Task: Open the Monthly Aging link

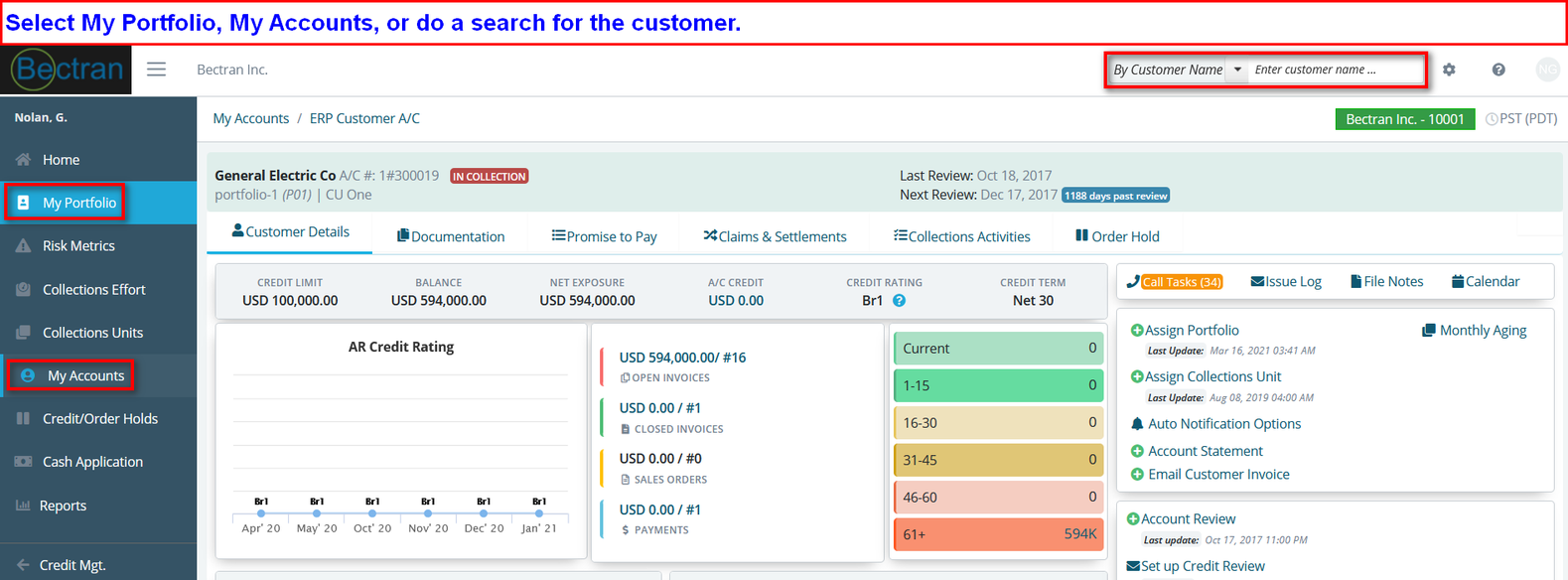Action: tap(1483, 331)
